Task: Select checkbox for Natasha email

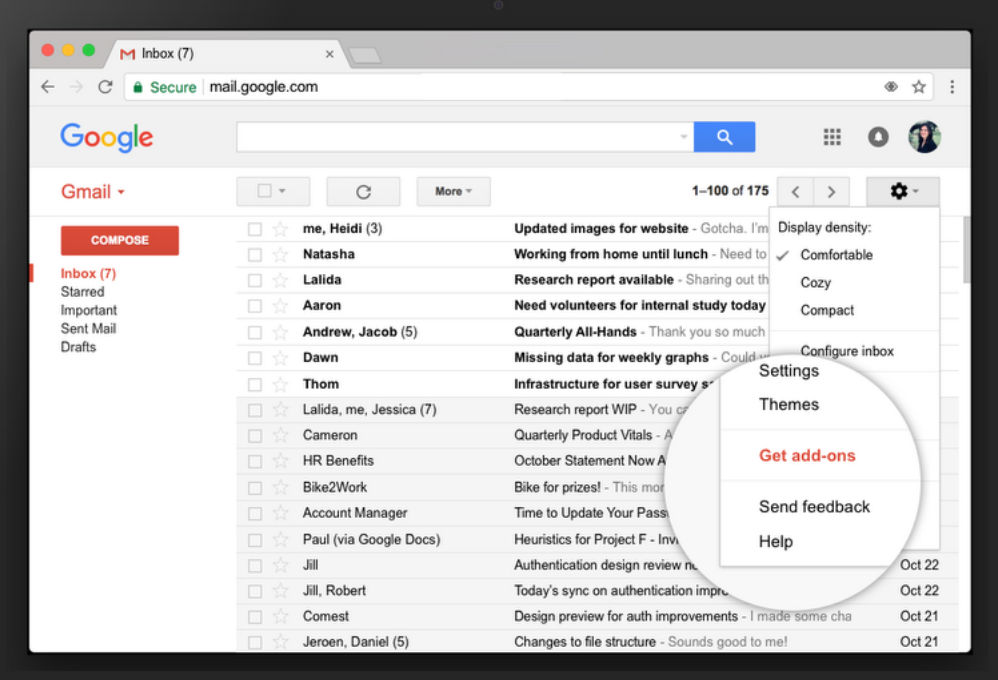Action: click(255, 255)
